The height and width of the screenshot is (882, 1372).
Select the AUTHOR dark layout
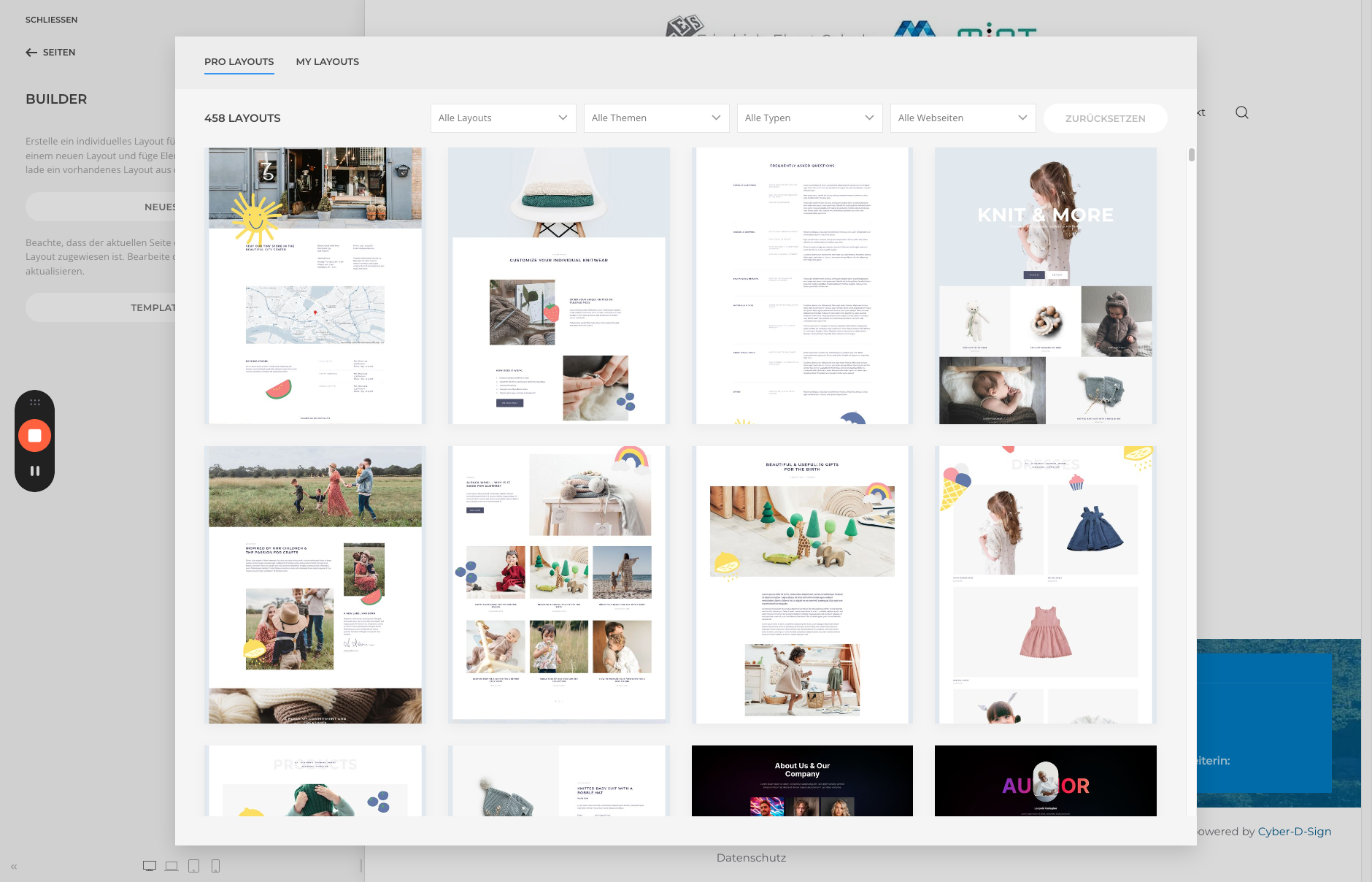click(x=1046, y=781)
